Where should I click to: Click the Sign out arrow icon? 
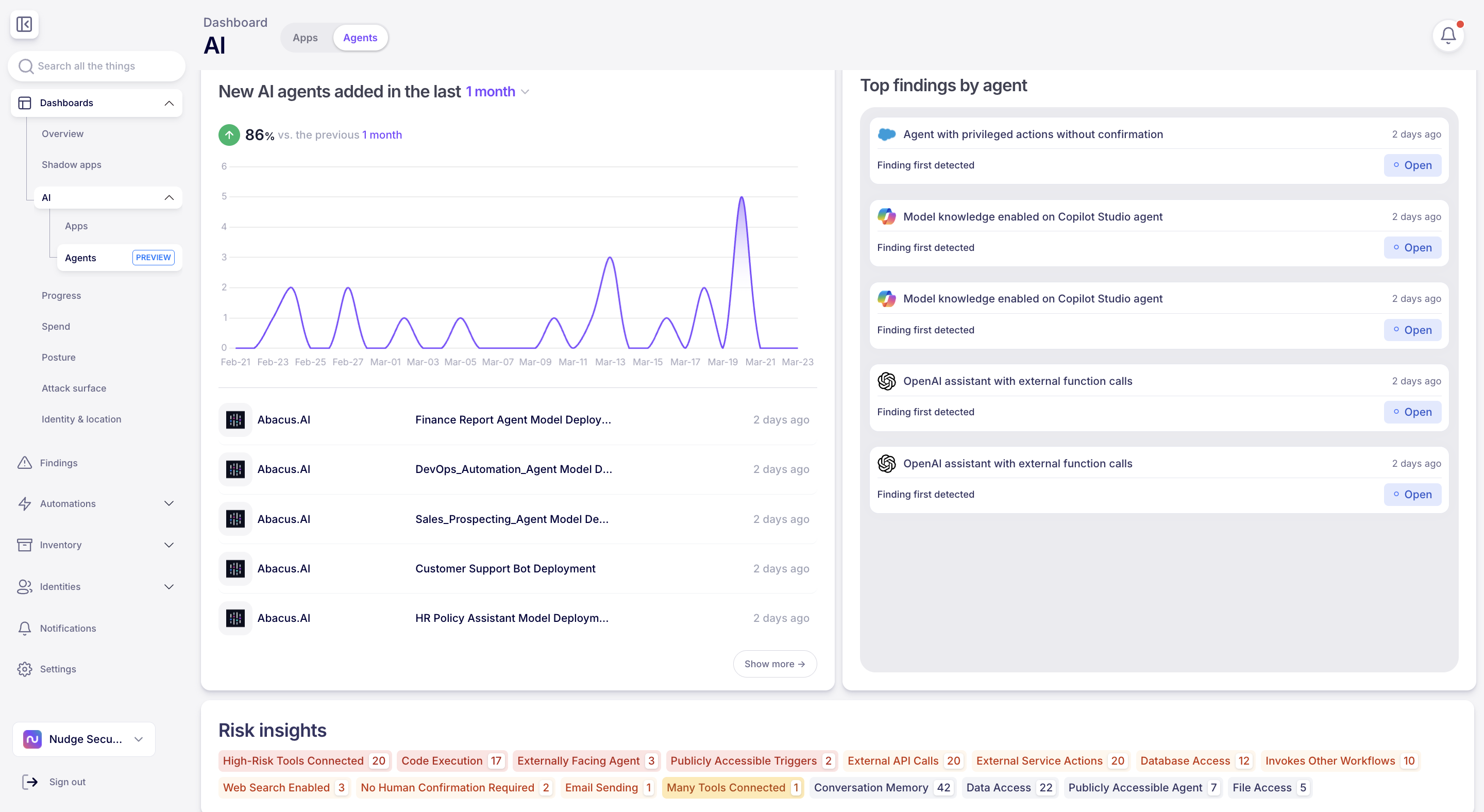point(30,782)
